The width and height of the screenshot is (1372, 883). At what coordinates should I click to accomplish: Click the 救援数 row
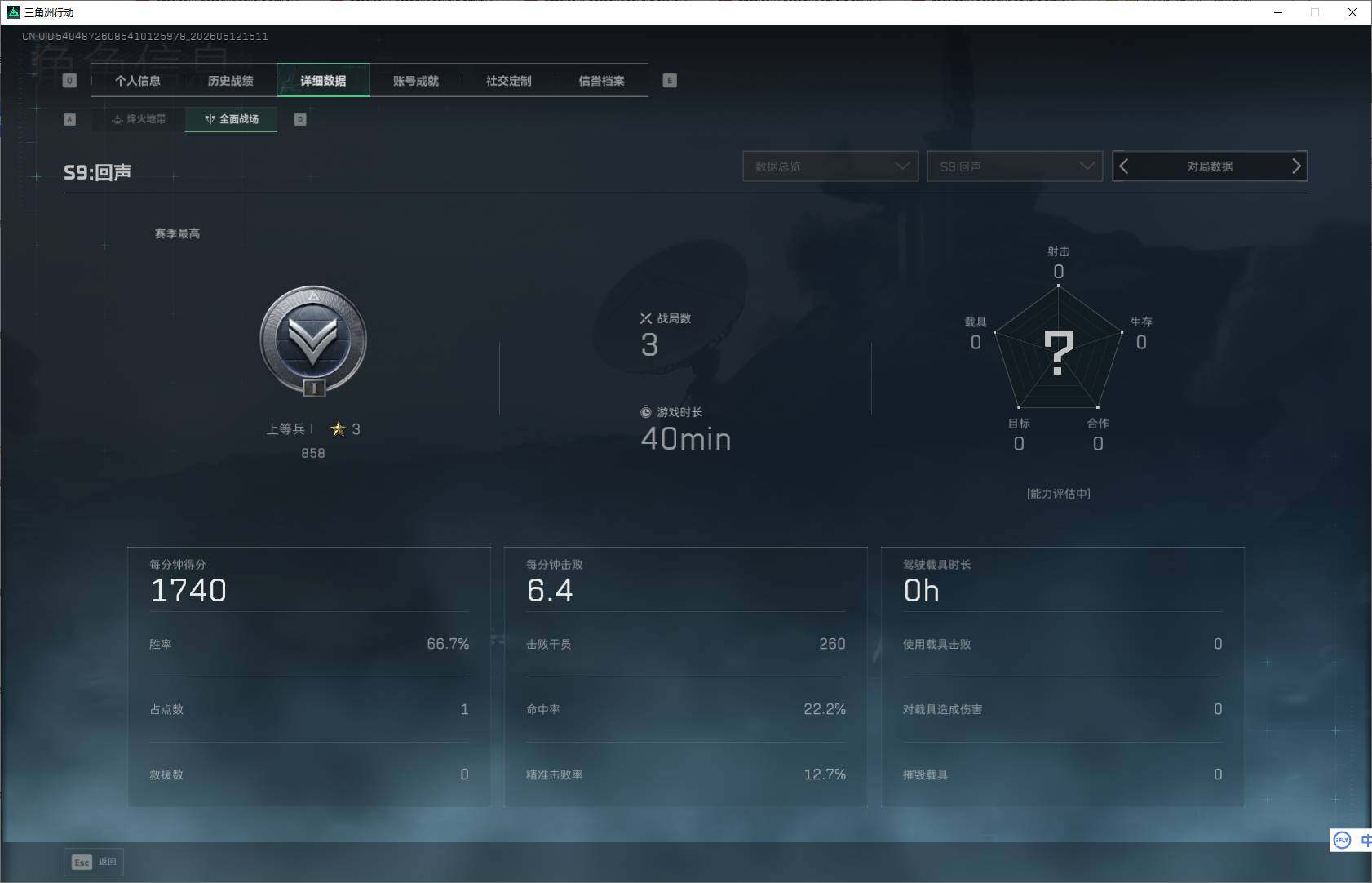[309, 774]
